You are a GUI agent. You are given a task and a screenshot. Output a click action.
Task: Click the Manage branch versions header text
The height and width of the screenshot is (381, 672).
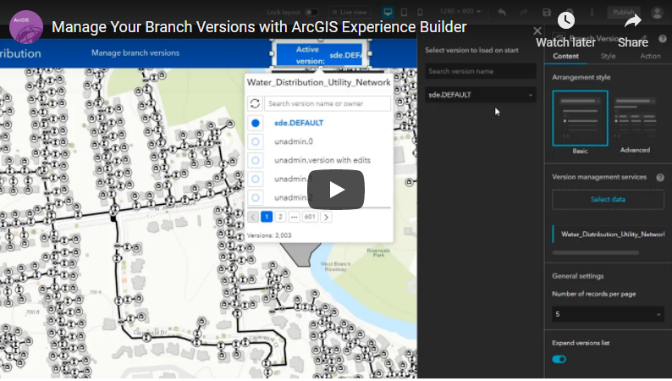click(135, 53)
